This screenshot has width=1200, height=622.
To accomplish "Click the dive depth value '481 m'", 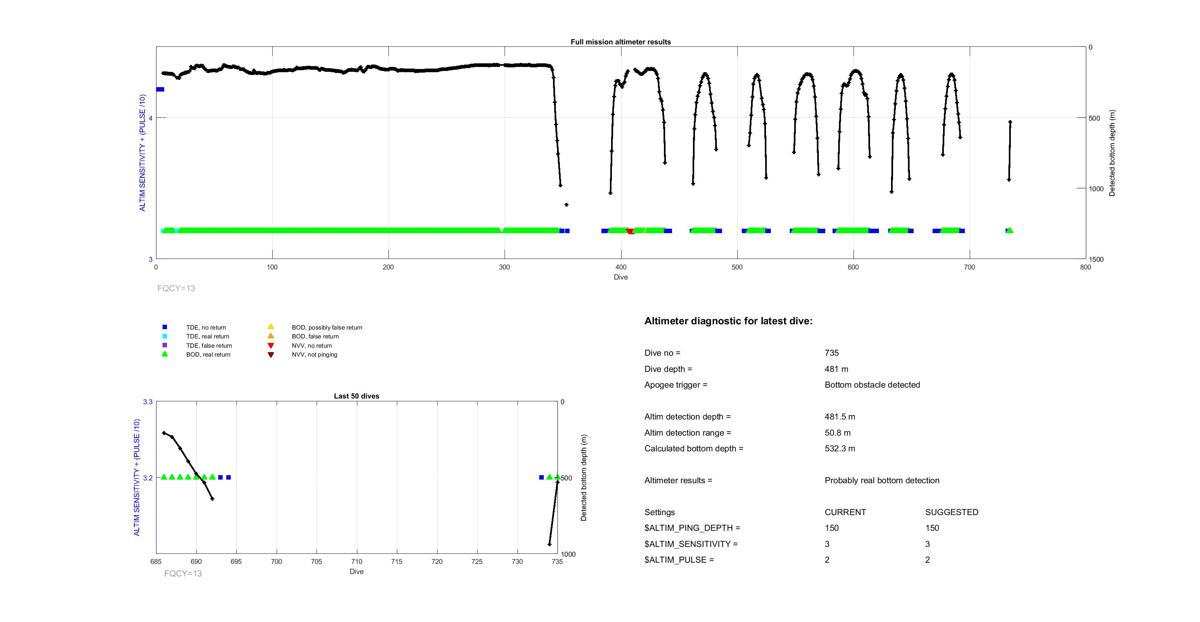I will [x=837, y=369].
